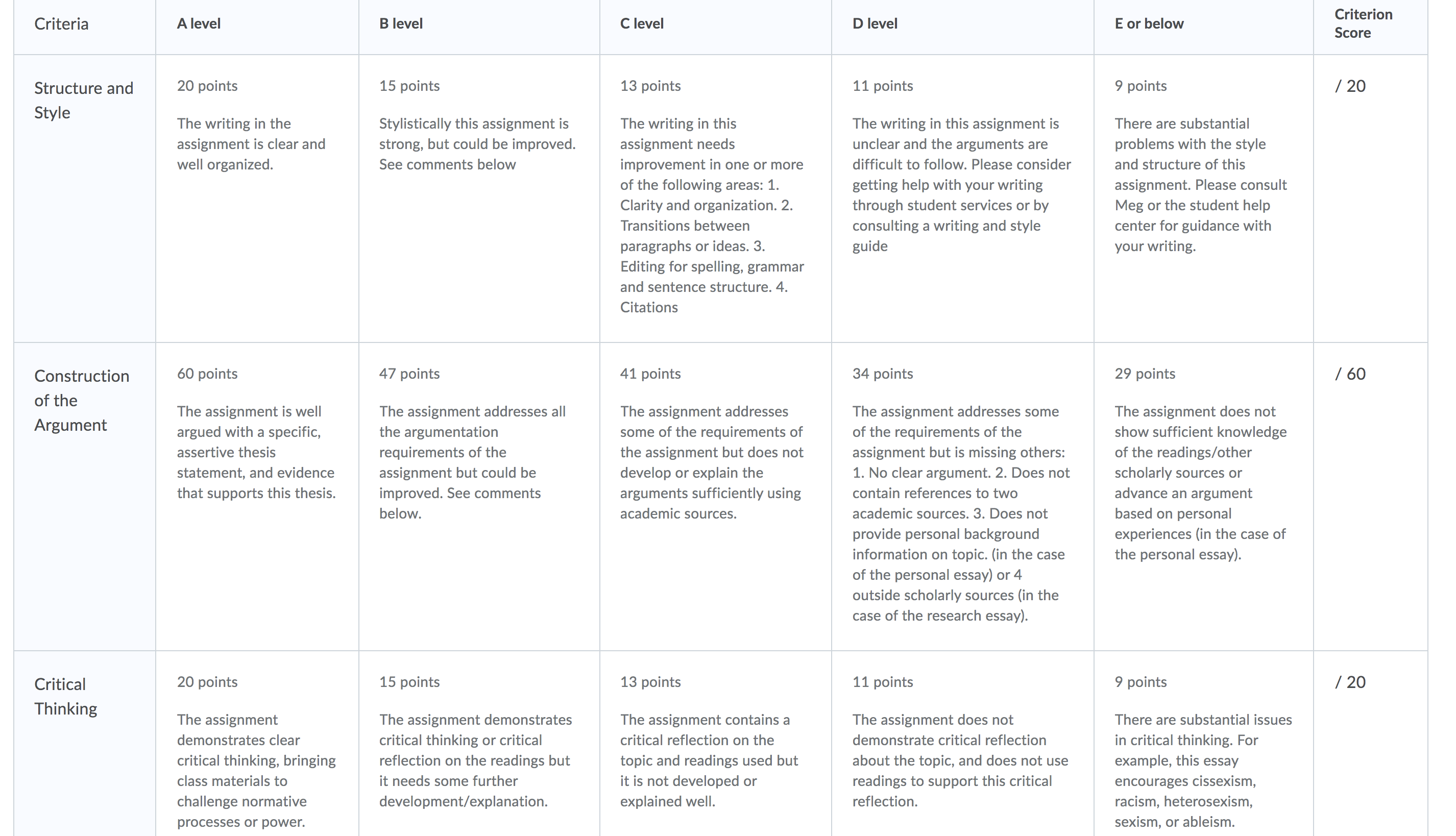Choose 15 points B level Critical Thinking
The width and height of the screenshot is (1456, 836).
479,744
